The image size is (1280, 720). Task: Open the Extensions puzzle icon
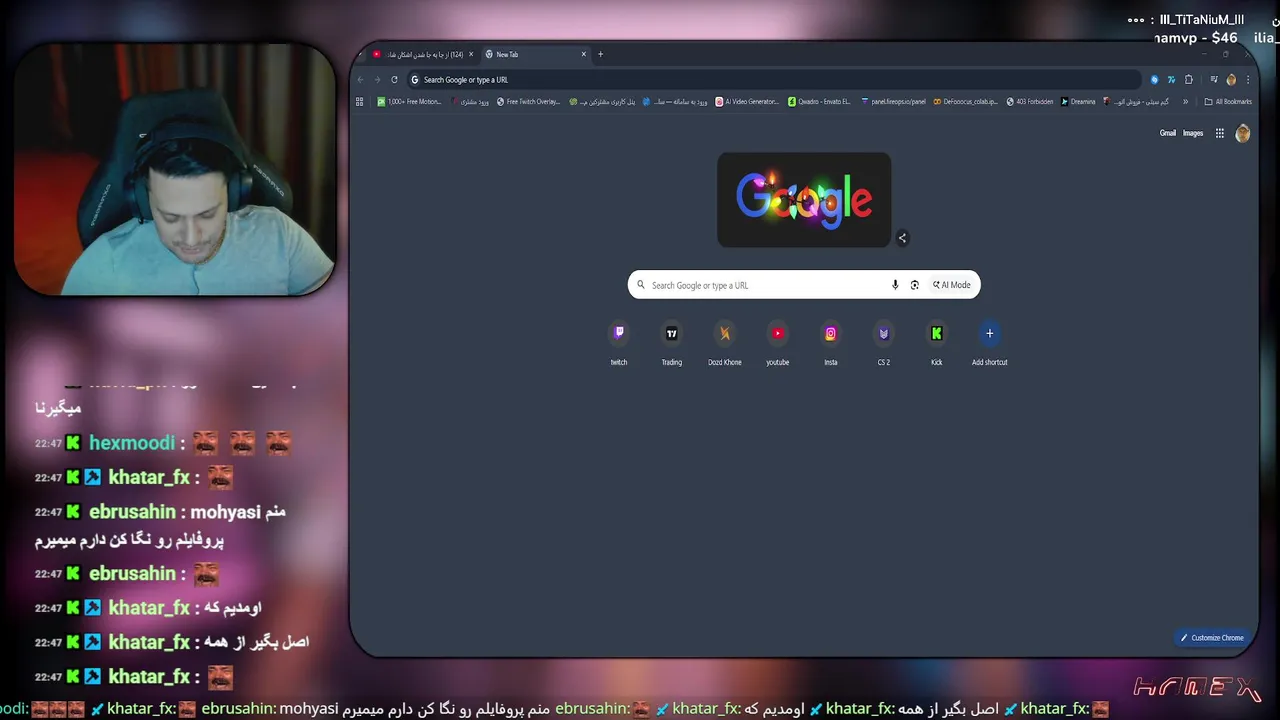(1189, 80)
